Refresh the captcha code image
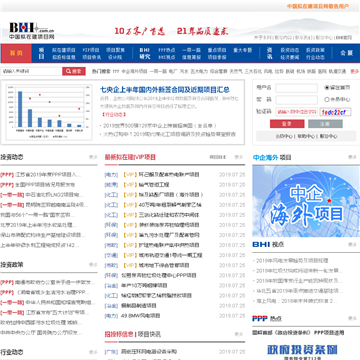The image size is (360, 360). click(335, 112)
